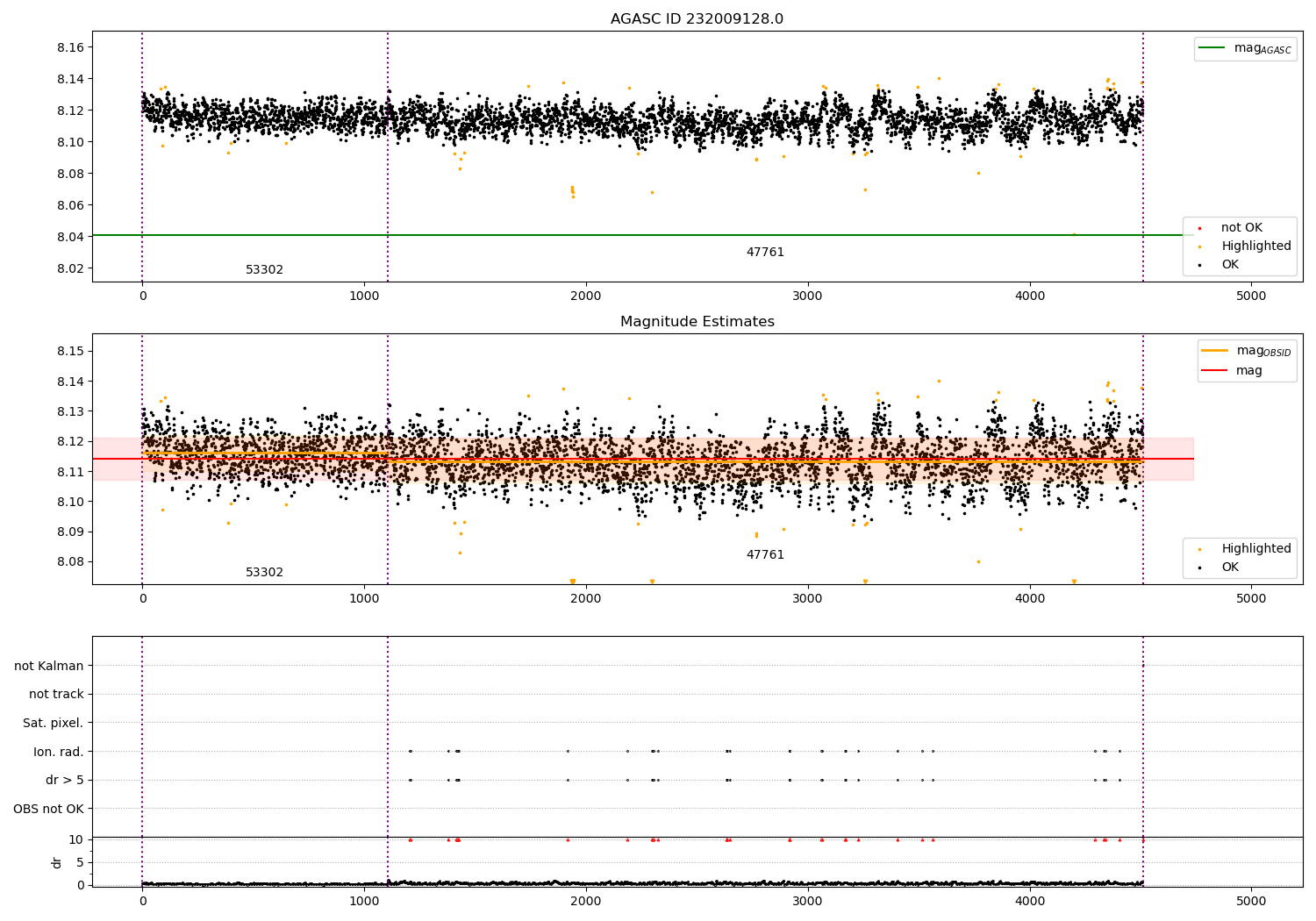Select the red 'mag' legend line
Image resolution: width=1316 pixels, height=921 pixels.
point(1215,370)
